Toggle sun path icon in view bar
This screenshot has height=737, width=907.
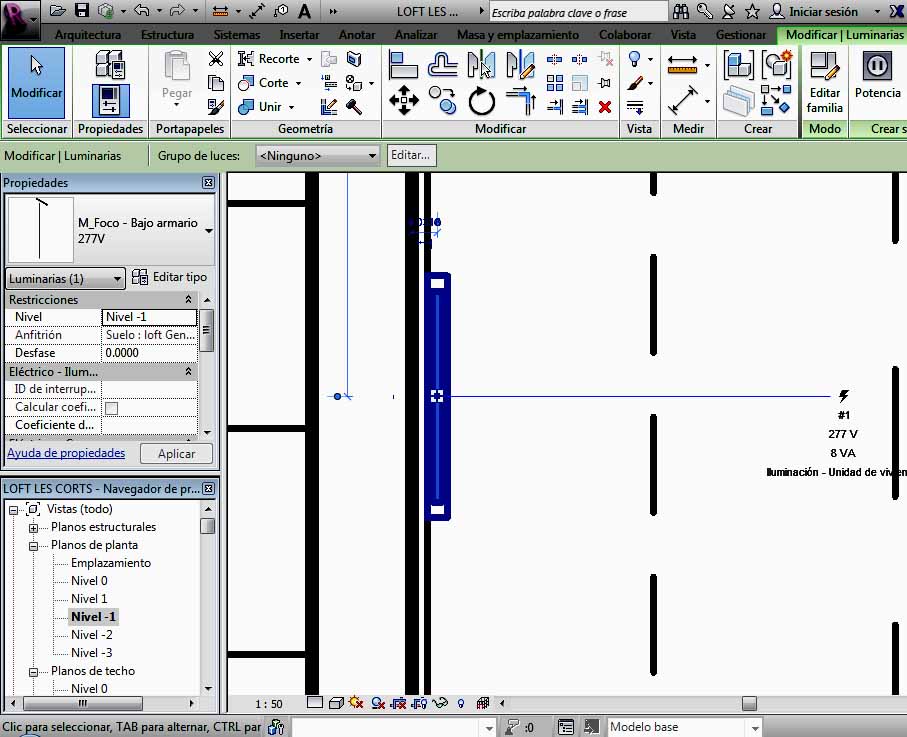point(355,703)
